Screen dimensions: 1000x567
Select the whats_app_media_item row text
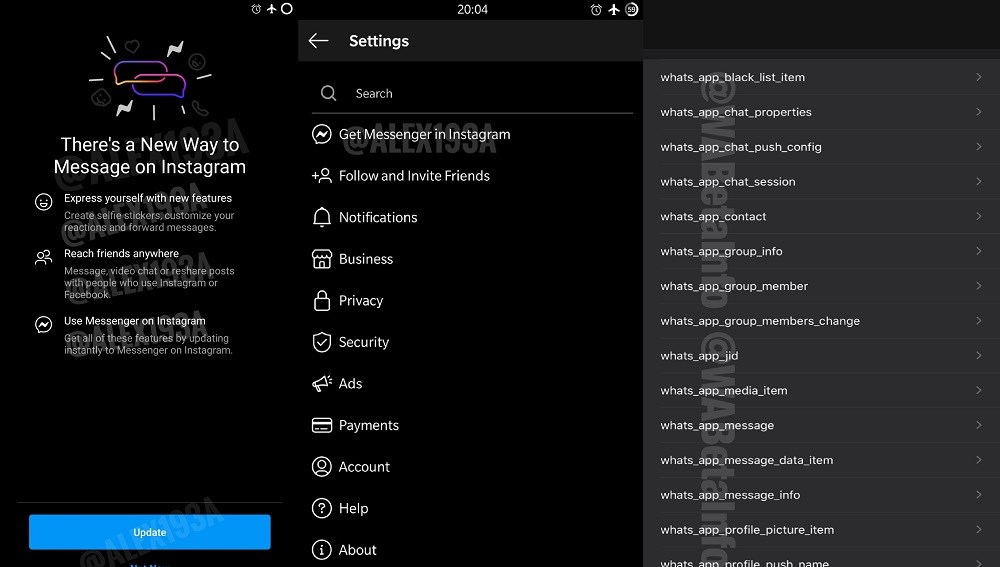tap(724, 391)
